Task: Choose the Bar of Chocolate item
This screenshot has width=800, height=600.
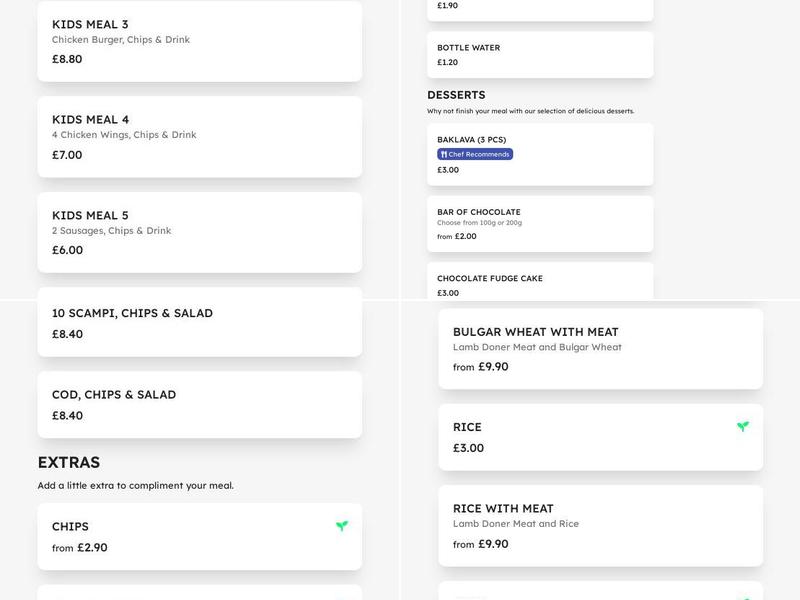Action: point(540,223)
